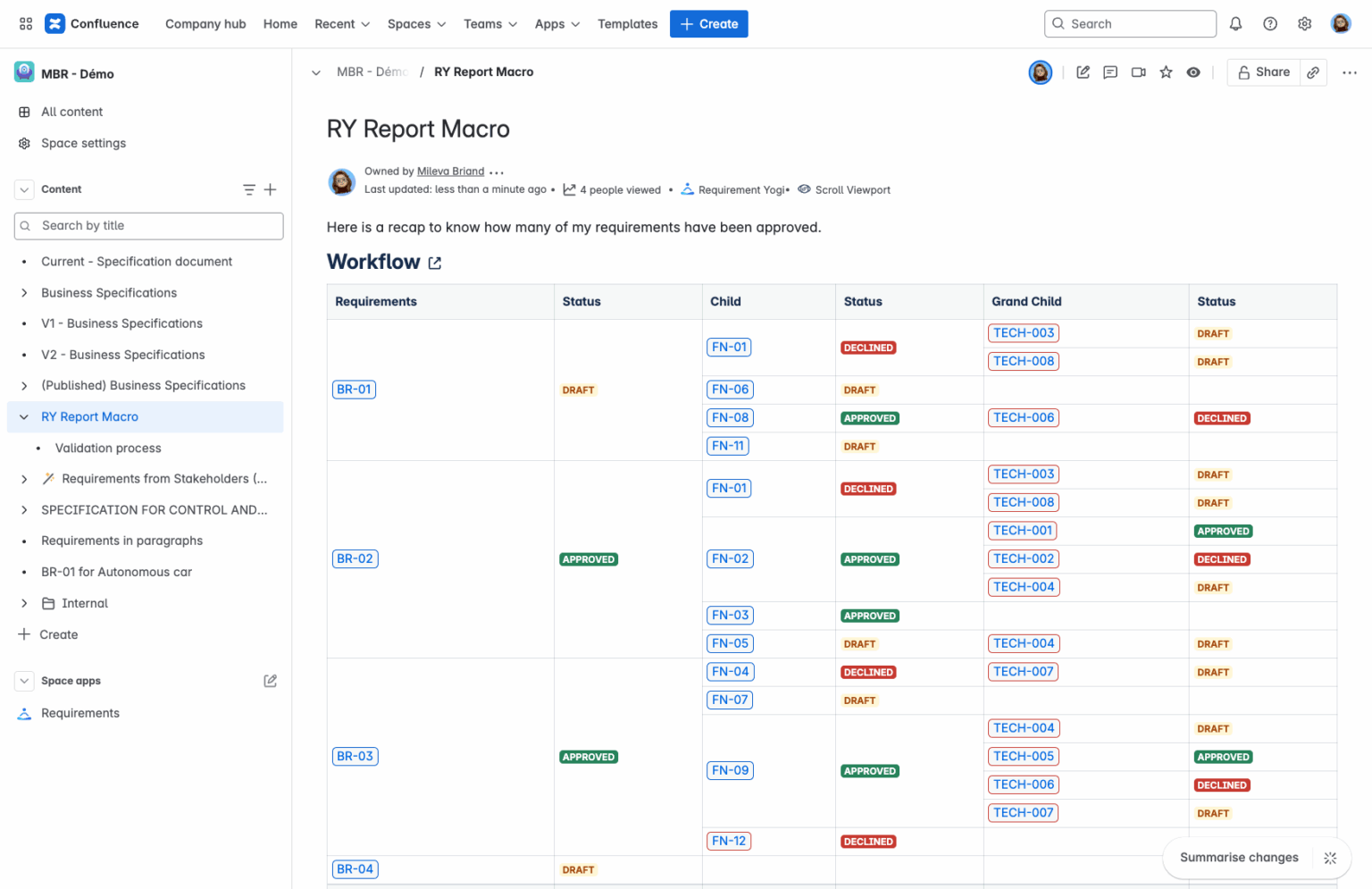The height and width of the screenshot is (889, 1372).
Task: Share the page using the Share button
Action: [x=1263, y=72]
